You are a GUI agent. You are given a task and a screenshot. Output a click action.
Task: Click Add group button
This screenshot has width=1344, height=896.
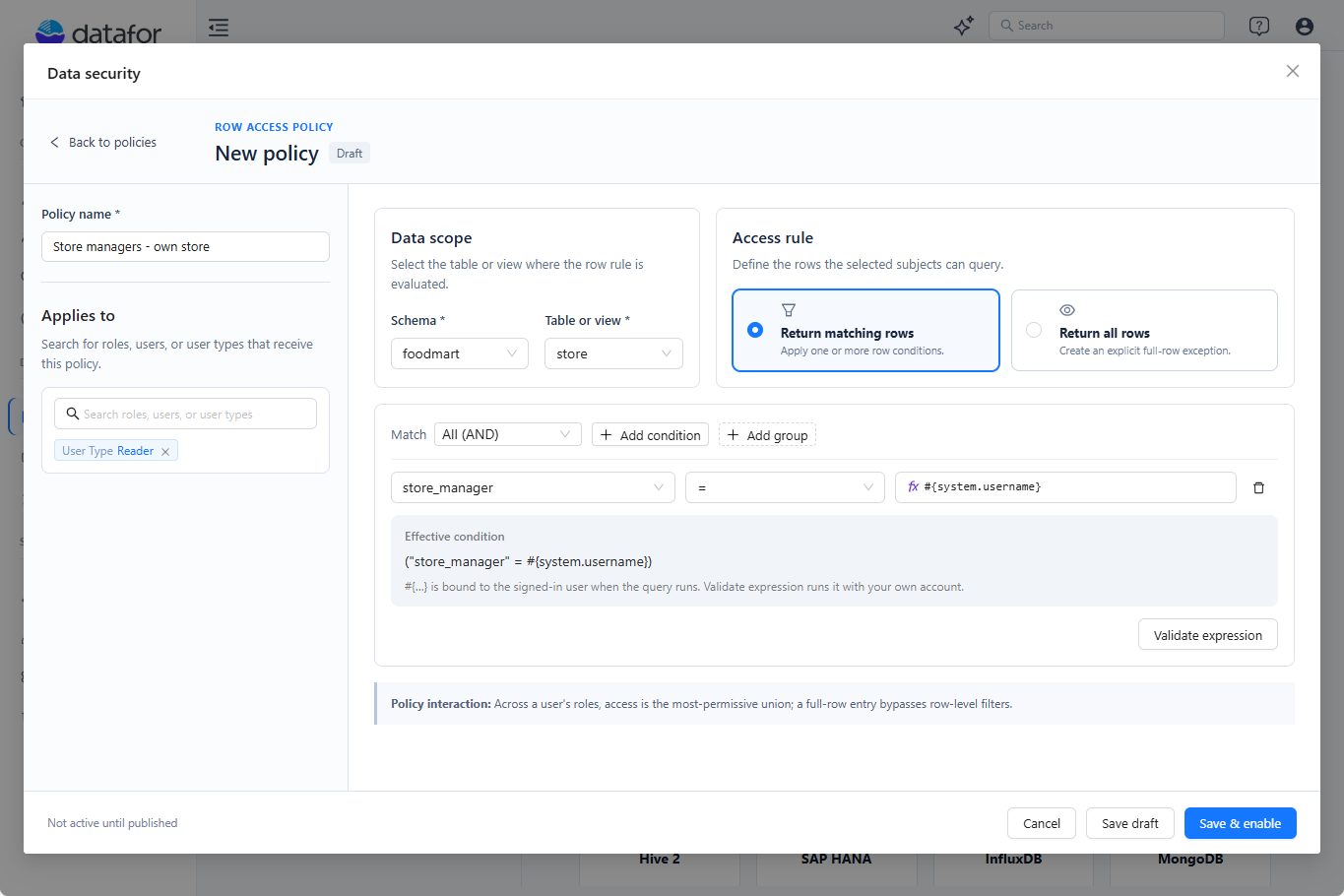pyautogui.click(x=767, y=435)
